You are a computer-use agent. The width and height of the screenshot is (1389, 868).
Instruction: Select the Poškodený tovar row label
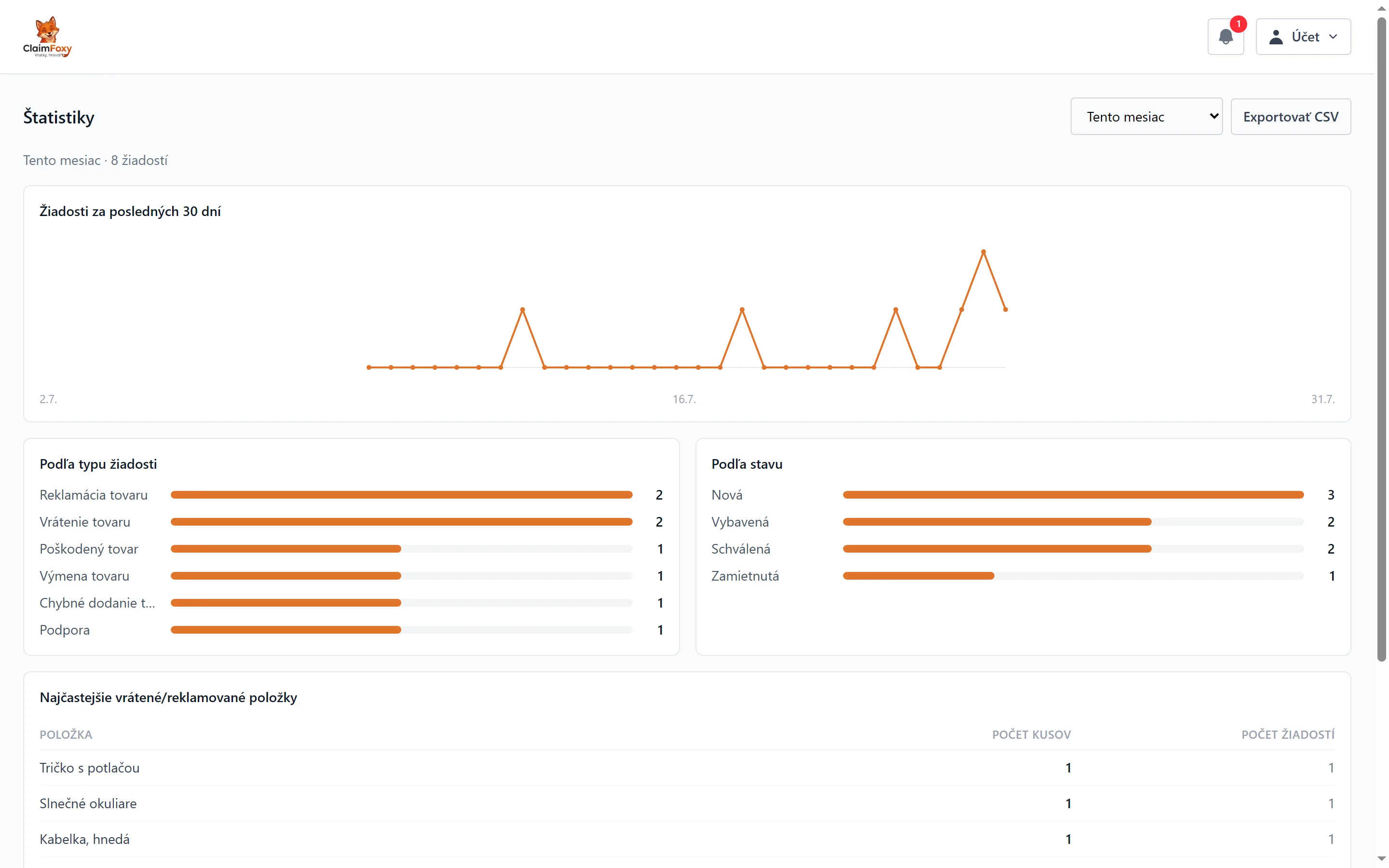(89, 549)
